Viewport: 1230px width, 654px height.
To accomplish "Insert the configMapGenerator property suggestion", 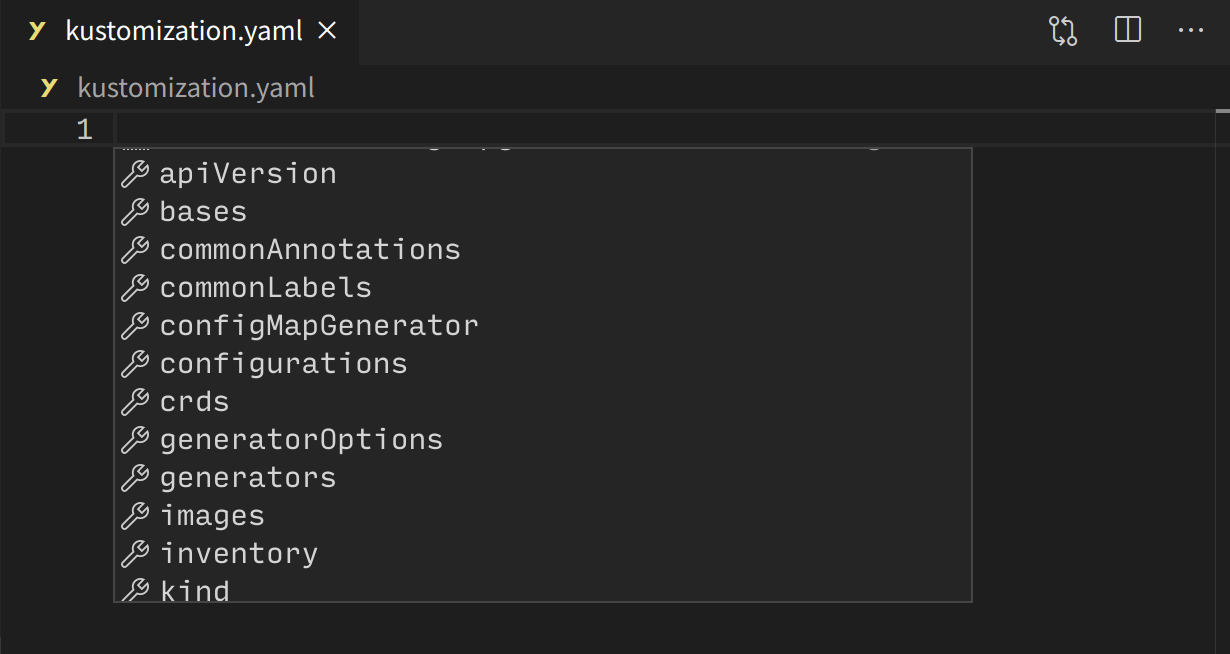I will coord(543,326).
